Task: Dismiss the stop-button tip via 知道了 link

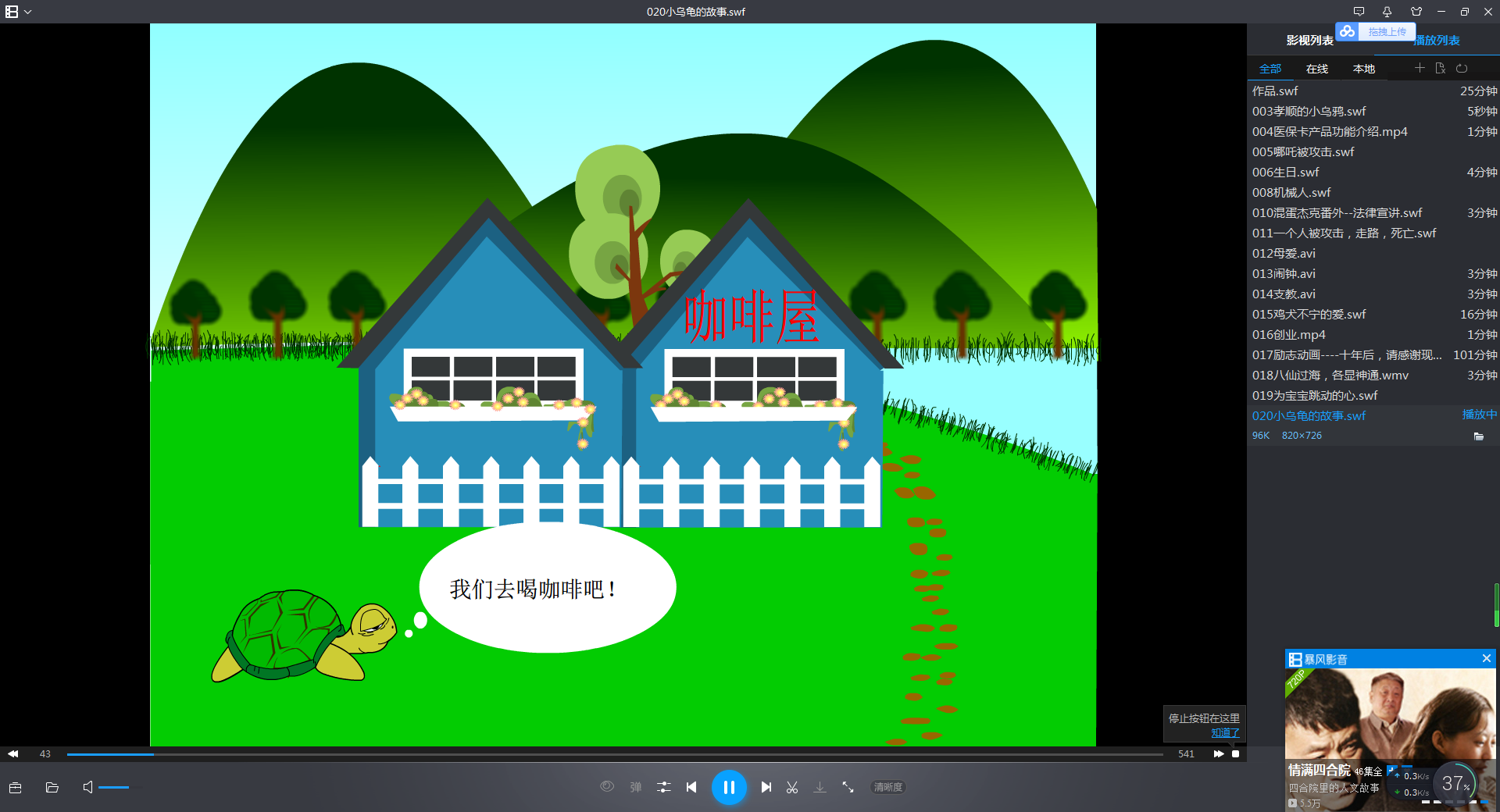Action: 1225,733
